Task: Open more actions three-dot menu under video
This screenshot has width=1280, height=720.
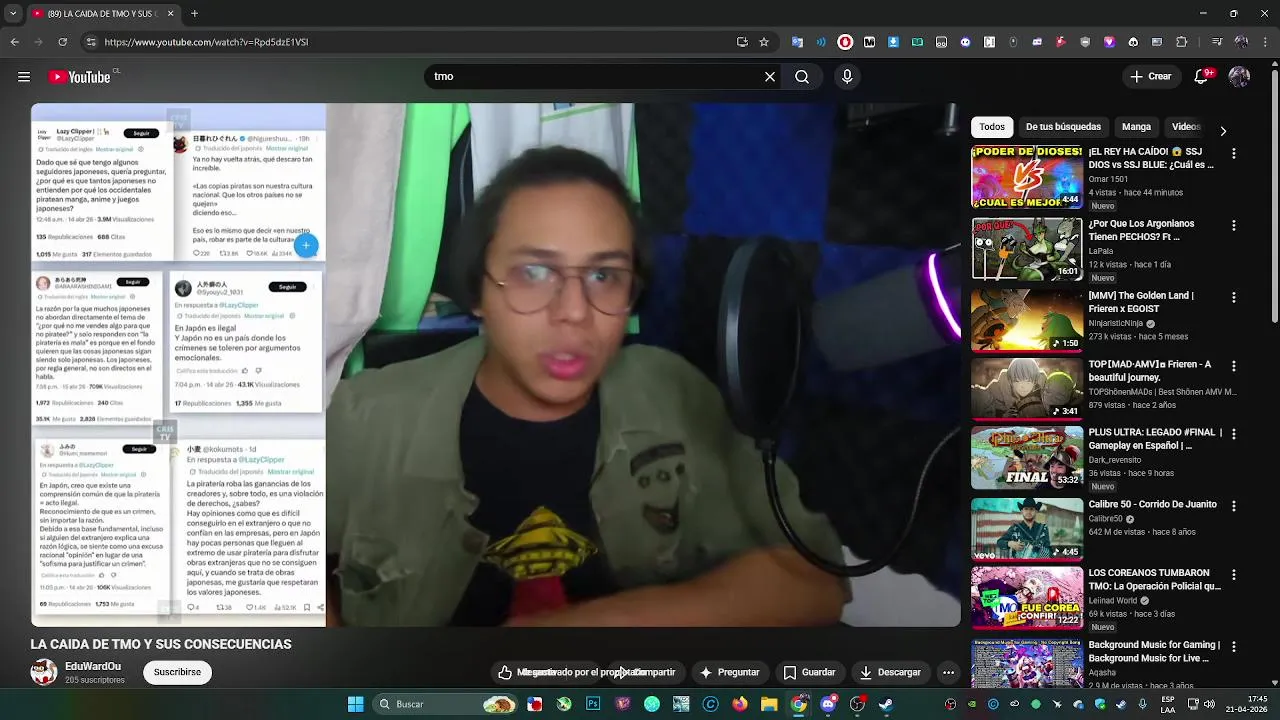Action: tap(948, 673)
